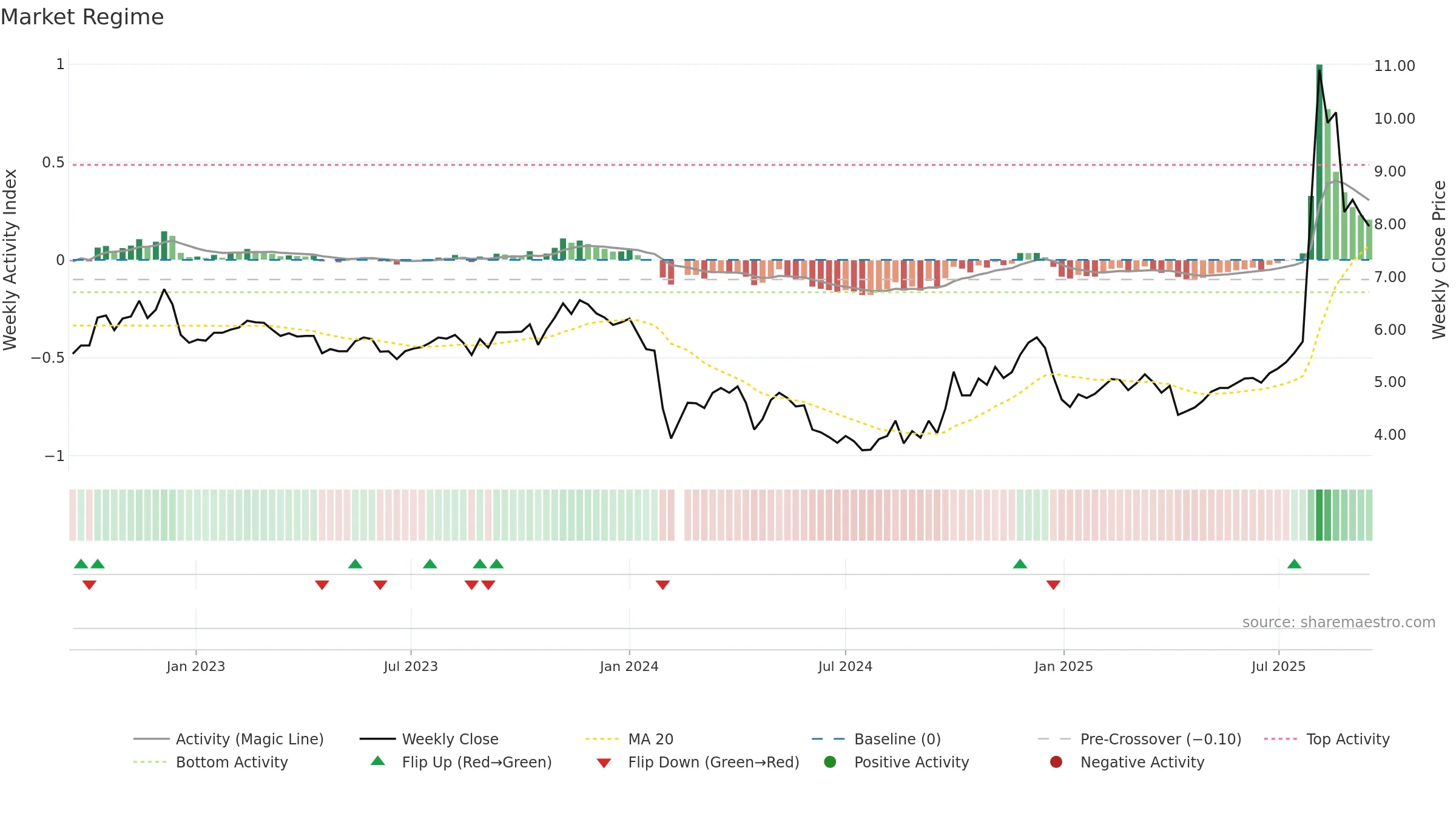Click the flip-down marker just before Jan 2025
This screenshot has width=1456, height=819.
[x=1053, y=585]
